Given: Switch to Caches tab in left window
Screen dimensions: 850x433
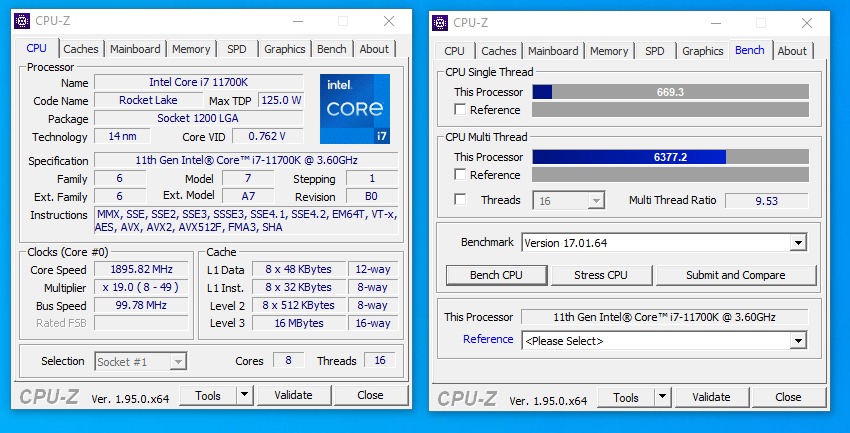Looking at the screenshot, I should [81, 49].
